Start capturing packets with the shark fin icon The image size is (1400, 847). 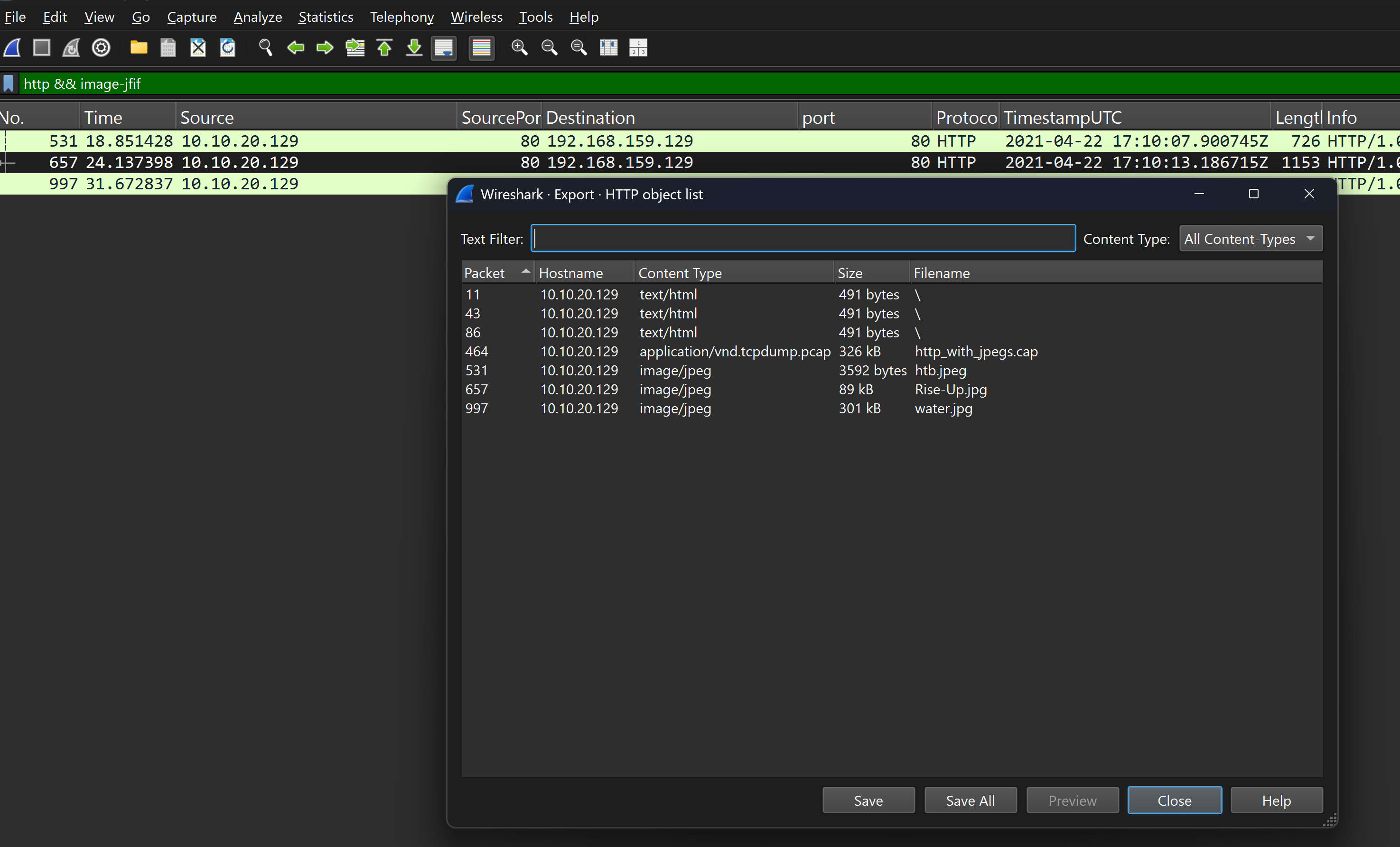12,48
